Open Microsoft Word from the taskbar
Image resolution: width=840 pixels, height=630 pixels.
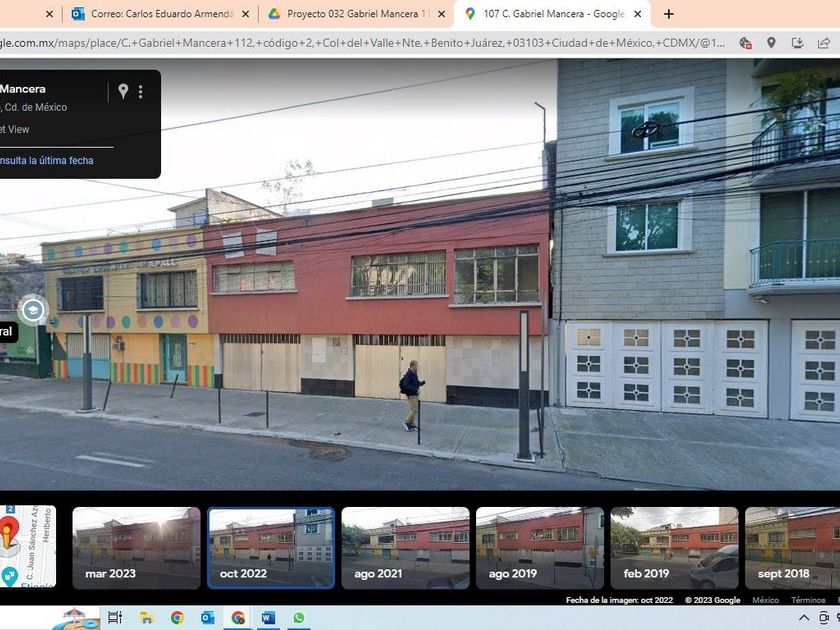click(268, 618)
